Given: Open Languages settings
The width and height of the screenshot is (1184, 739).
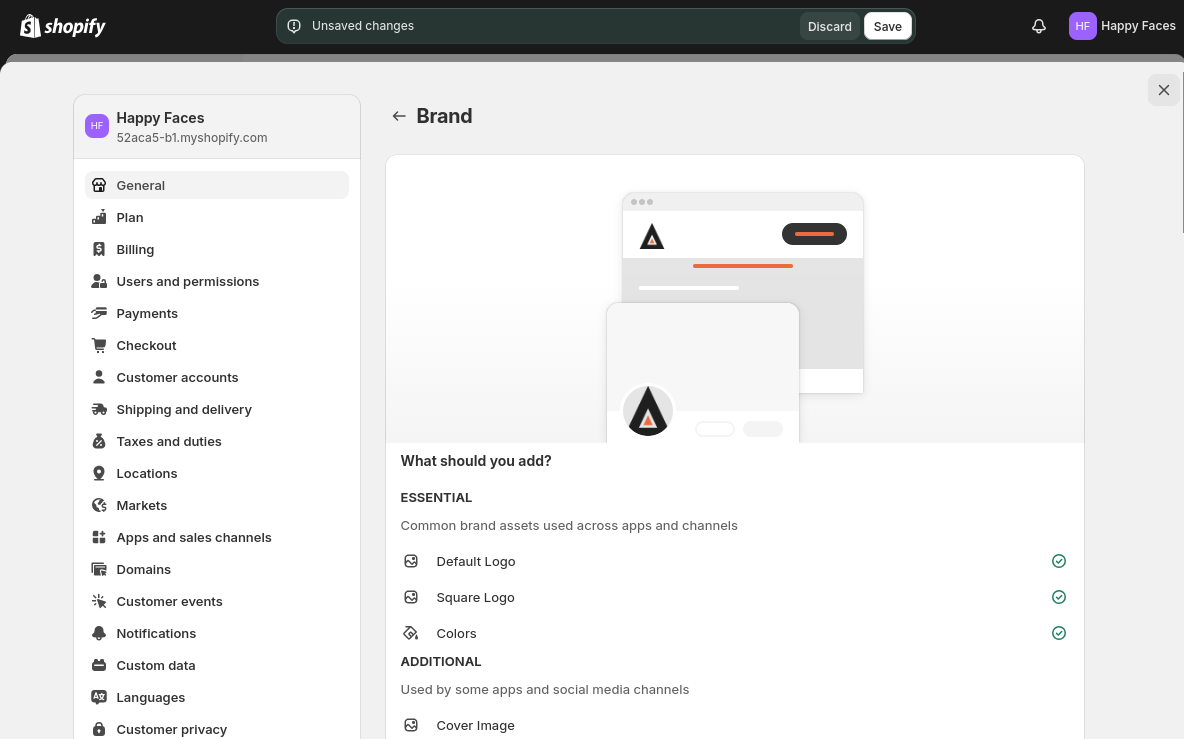Looking at the screenshot, I should [217, 697].
